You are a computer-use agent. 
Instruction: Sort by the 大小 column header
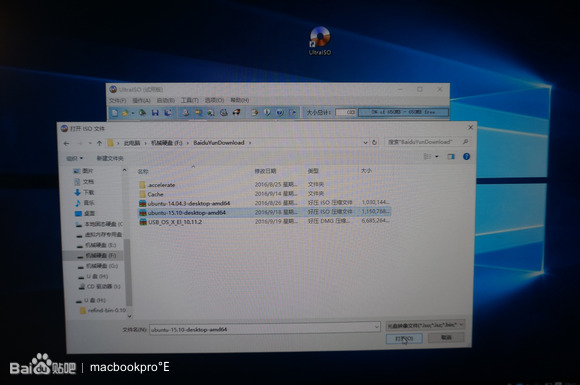click(x=366, y=170)
